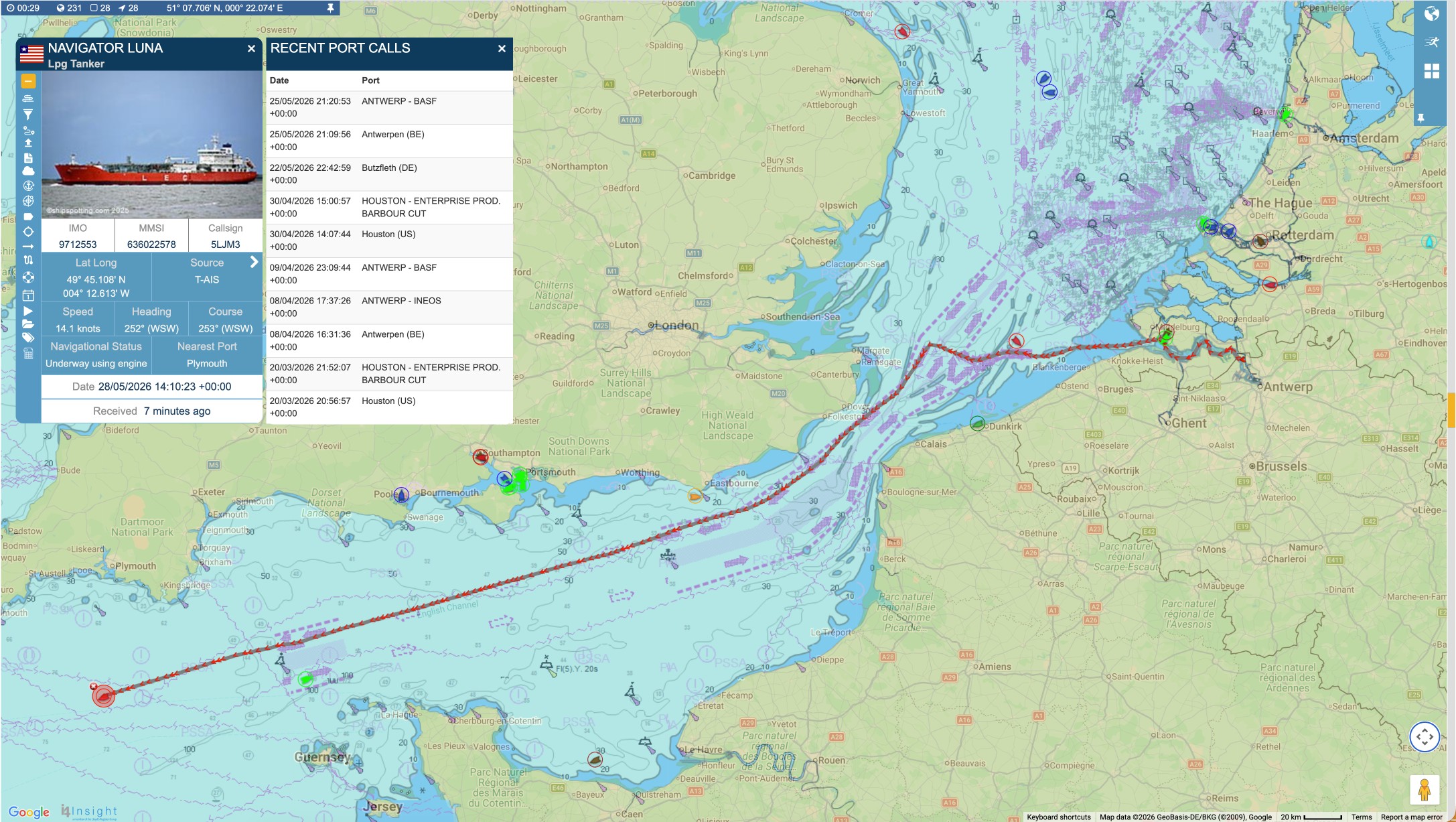Click the stacked layers icon below minus button

(28, 98)
